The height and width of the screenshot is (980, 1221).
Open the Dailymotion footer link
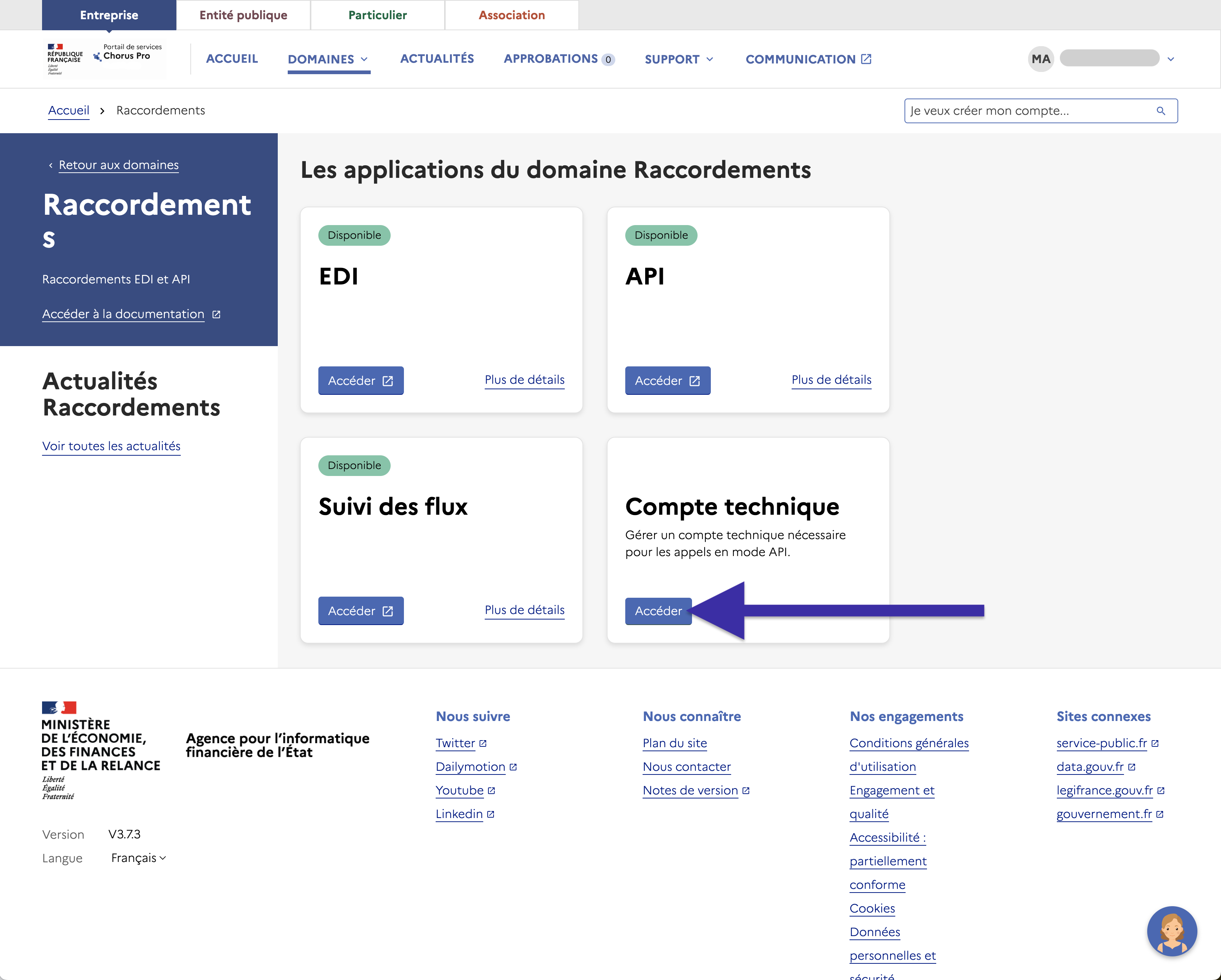[x=471, y=767]
